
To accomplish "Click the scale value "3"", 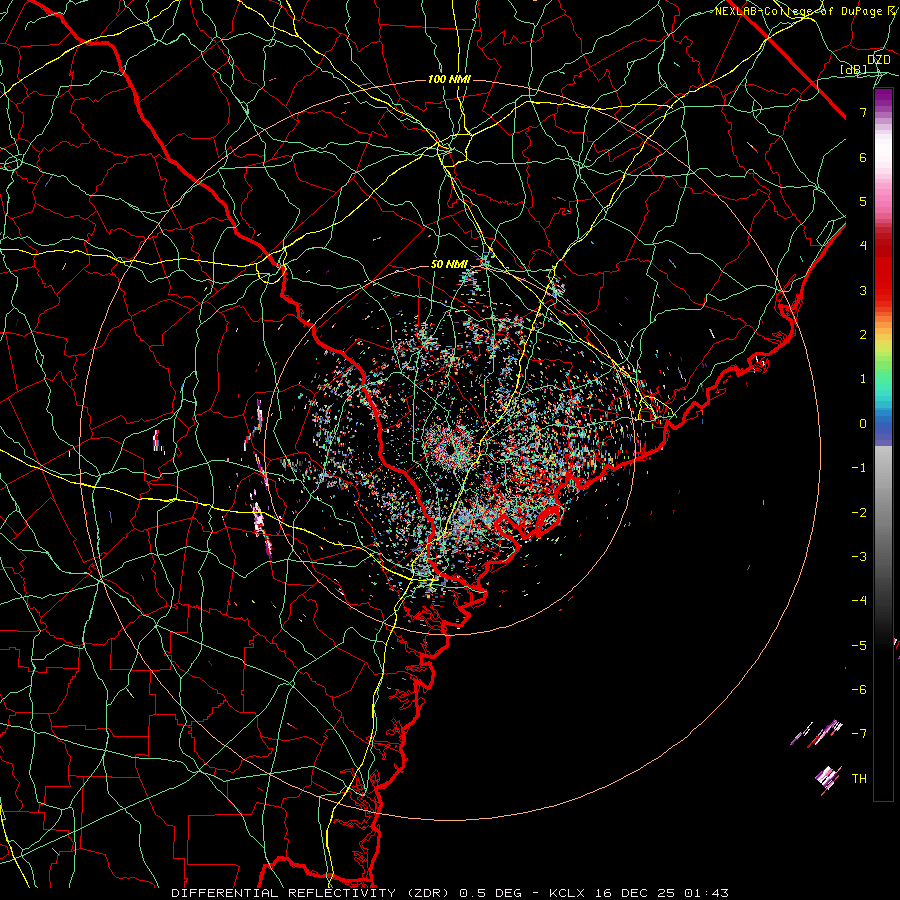I will click(x=863, y=290).
